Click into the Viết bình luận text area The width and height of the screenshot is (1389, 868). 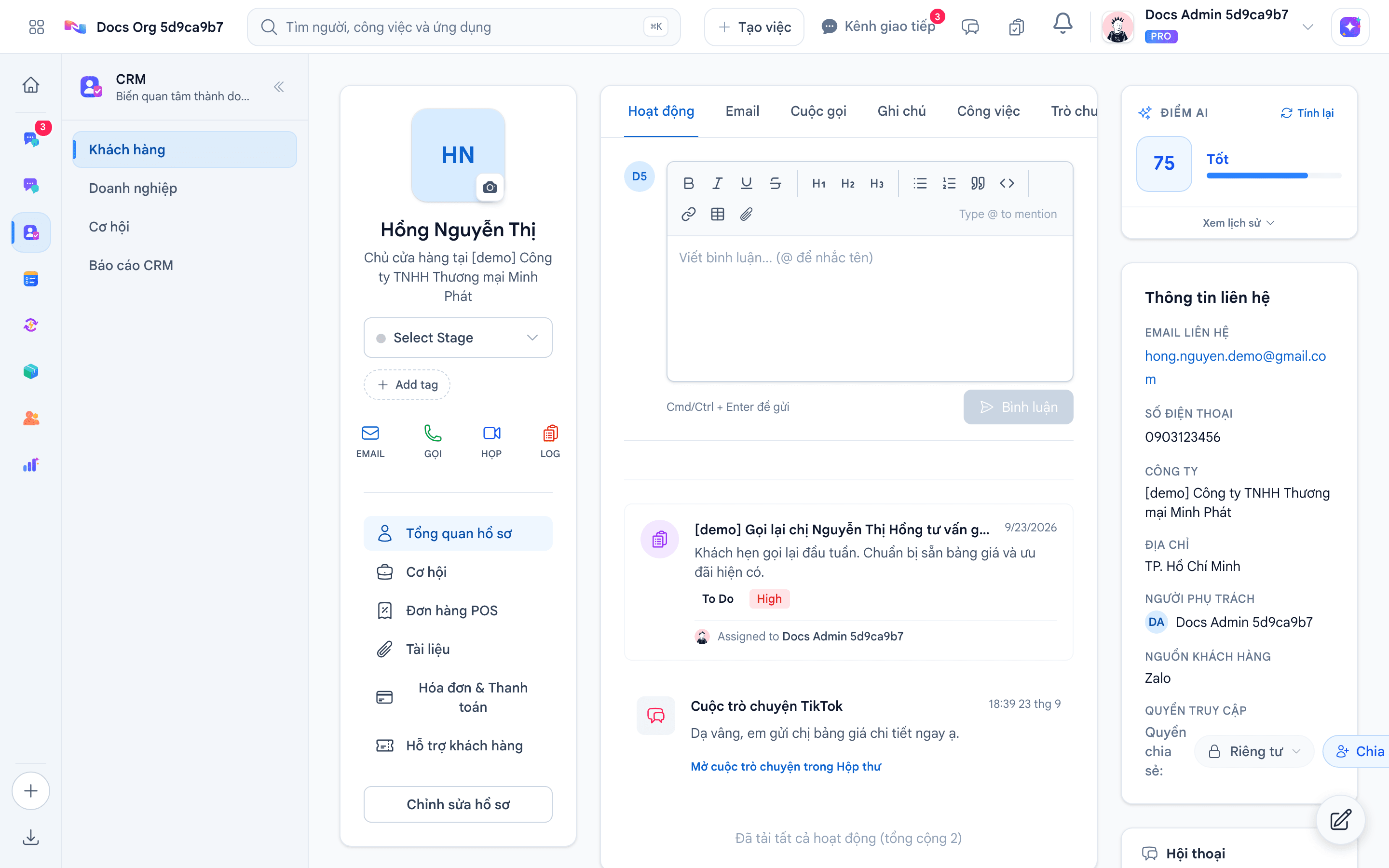(870, 308)
